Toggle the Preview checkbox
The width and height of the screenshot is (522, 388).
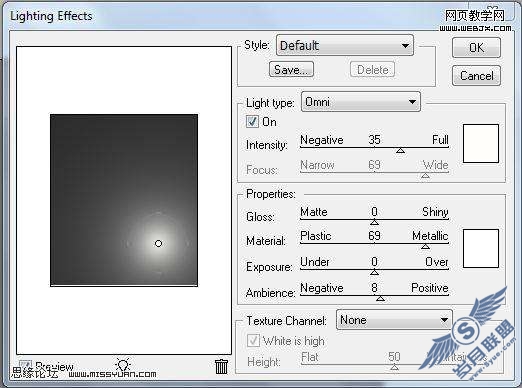(x=25, y=366)
